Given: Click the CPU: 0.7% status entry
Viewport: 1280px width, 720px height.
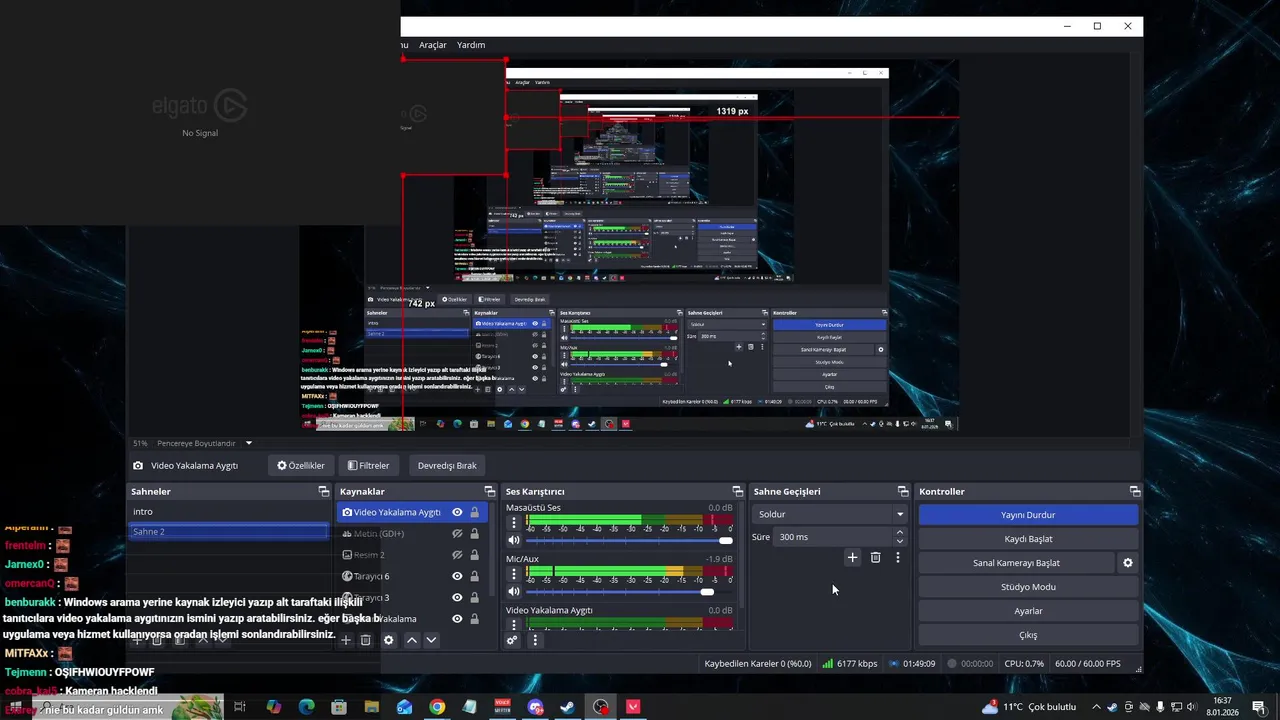Looking at the screenshot, I should point(1024,663).
